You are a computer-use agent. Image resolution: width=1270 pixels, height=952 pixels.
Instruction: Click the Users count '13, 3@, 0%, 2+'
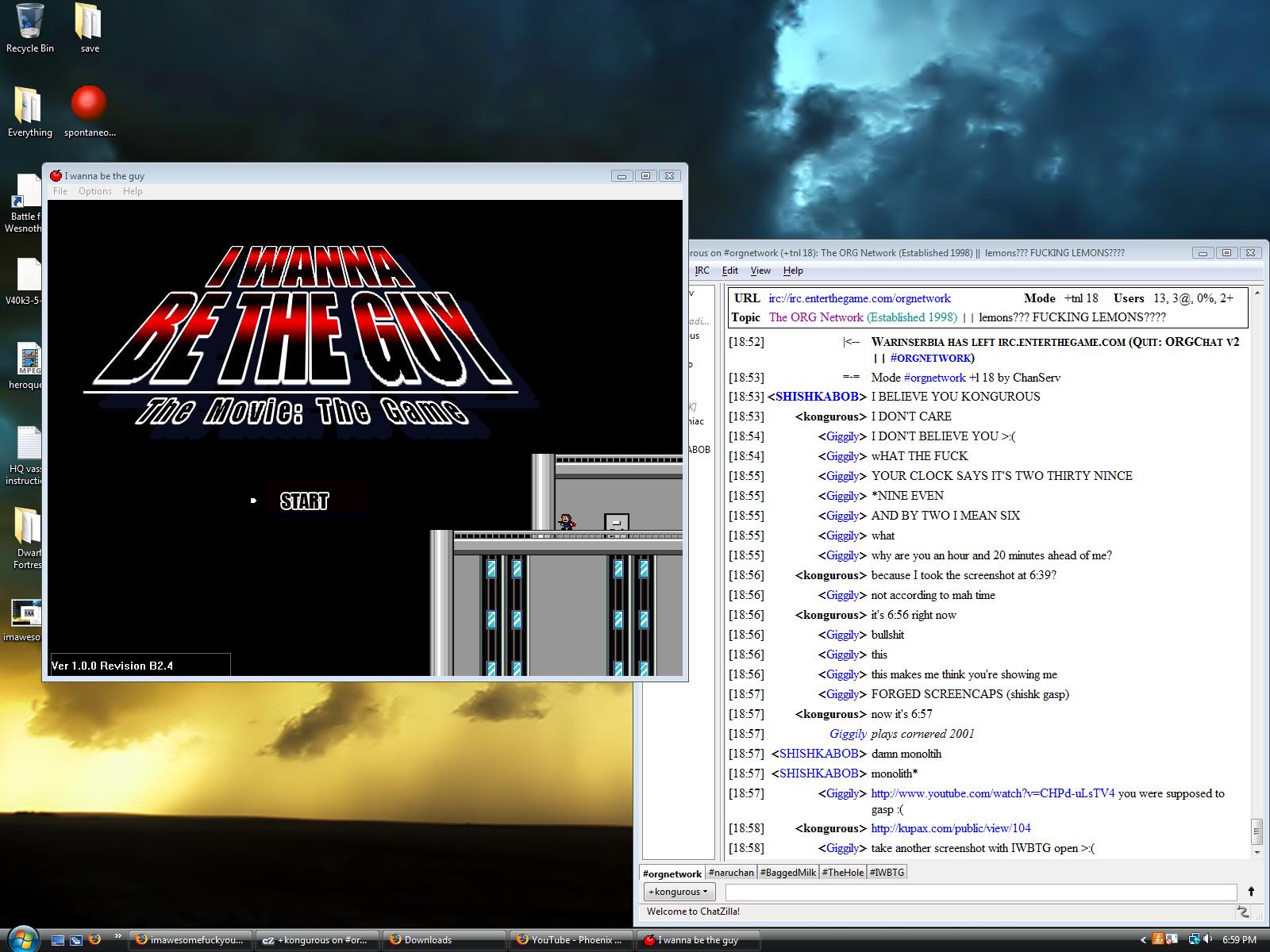(1194, 298)
